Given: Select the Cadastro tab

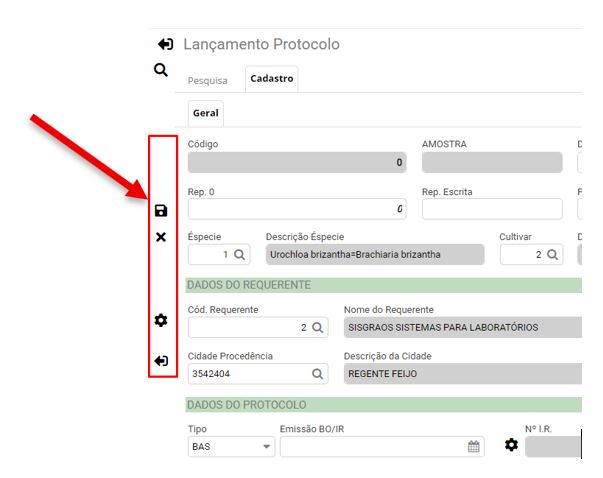Looking at the screenshot, I should click(271, 79).
